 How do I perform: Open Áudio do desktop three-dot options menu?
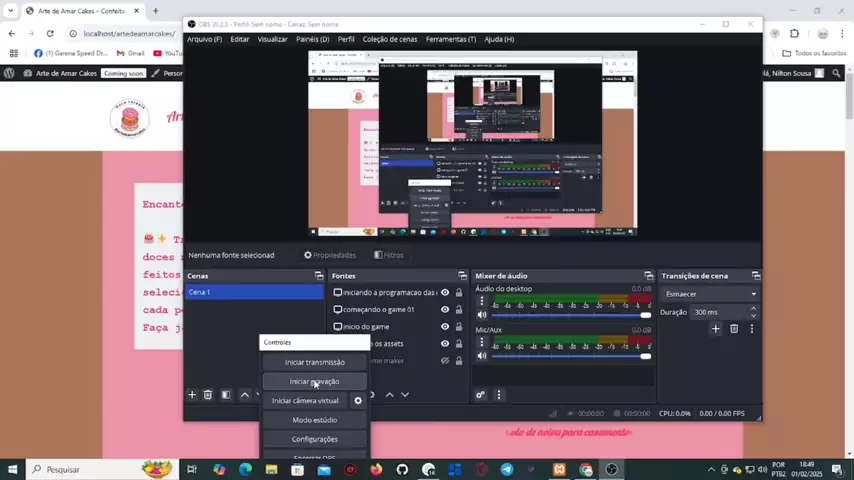[481, 301]
